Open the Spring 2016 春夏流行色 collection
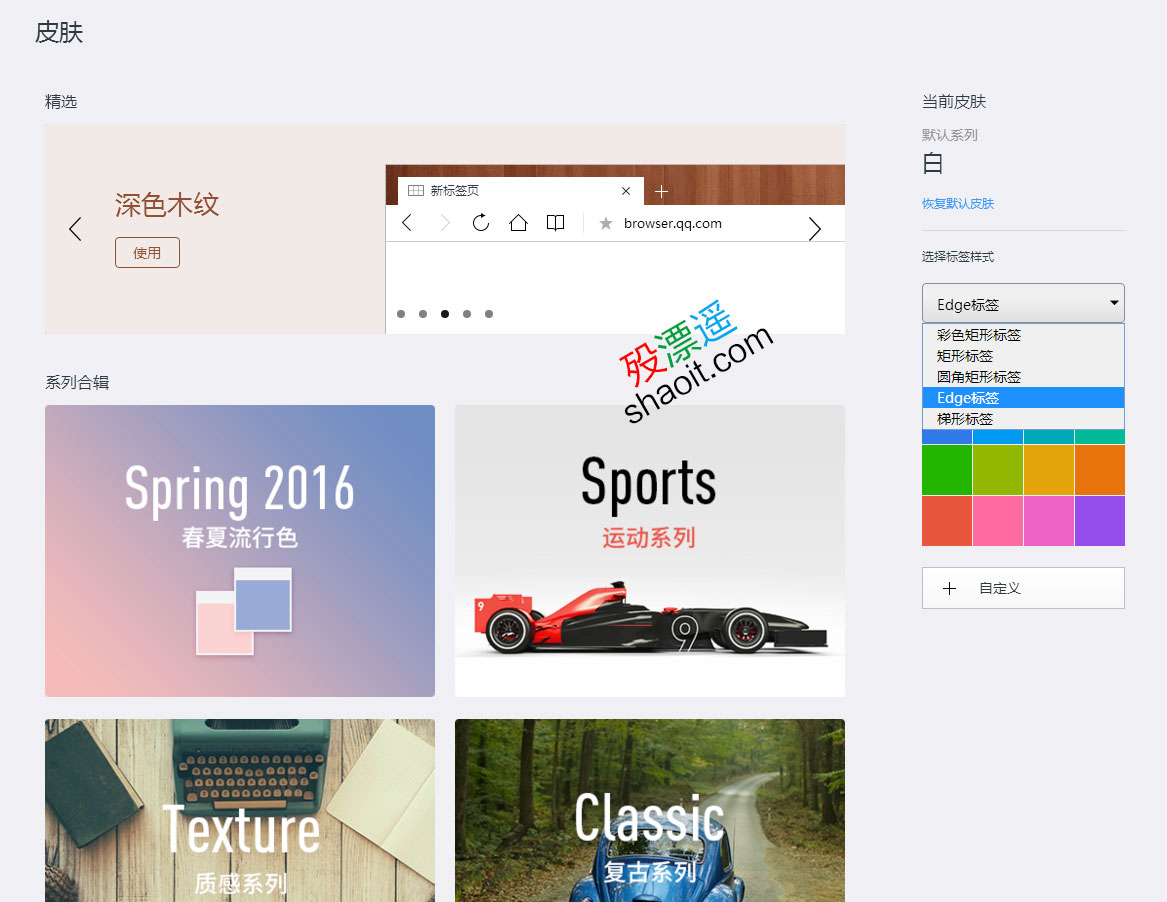This screenshot has height=902, width=1167. coord(240,551)
